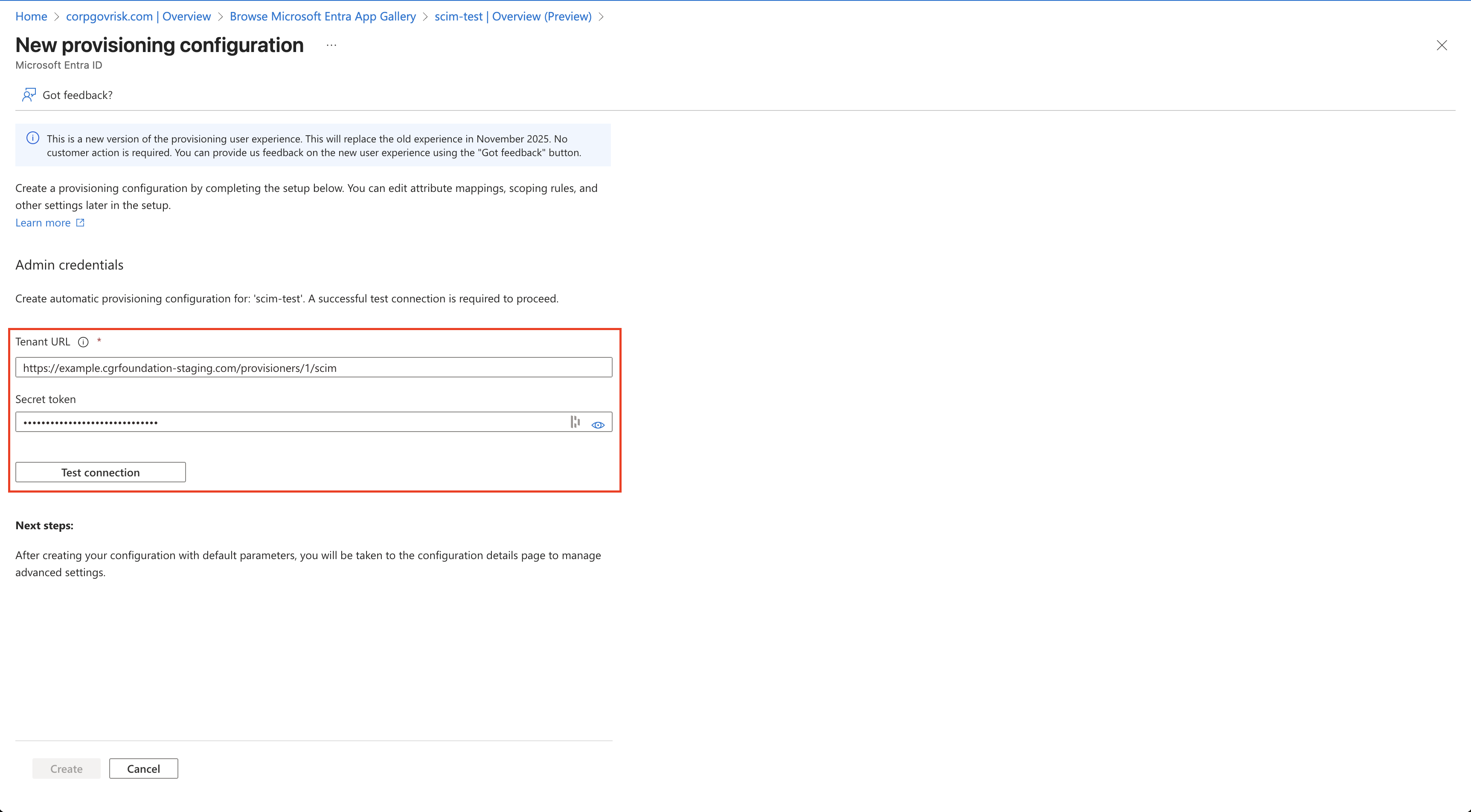Open corpgovrisk.com Overview breadcrumb

click(138, 17)
